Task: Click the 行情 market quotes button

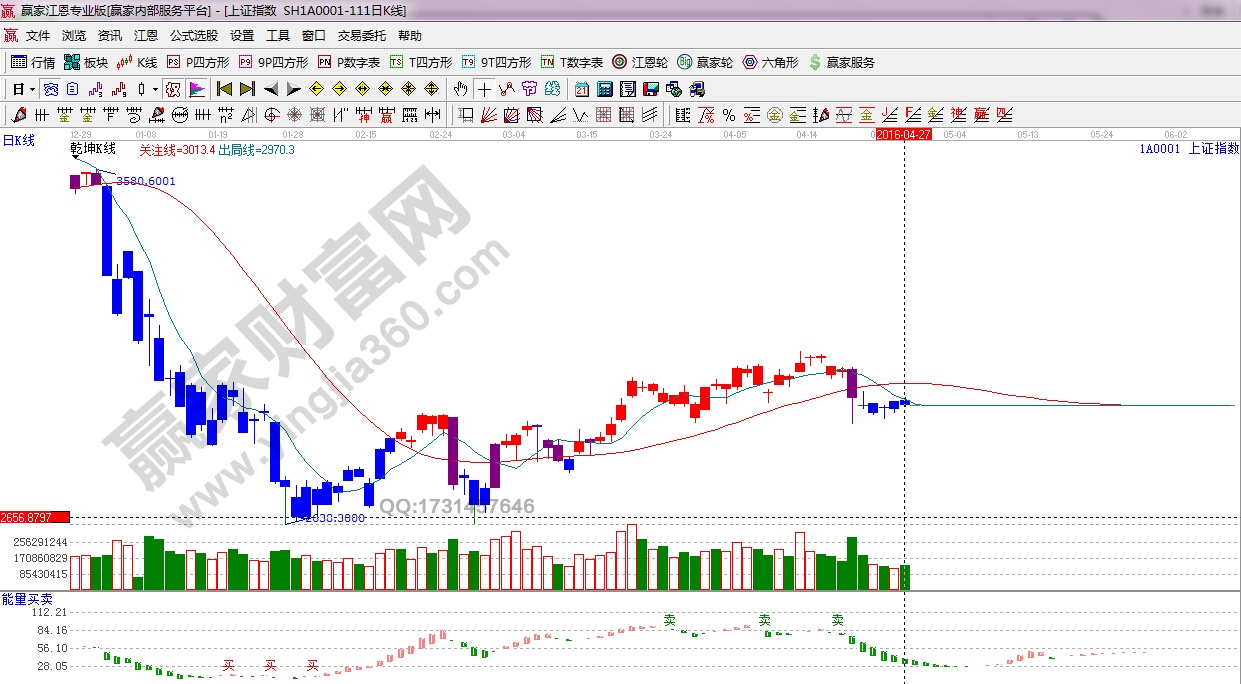Action: 33,62
